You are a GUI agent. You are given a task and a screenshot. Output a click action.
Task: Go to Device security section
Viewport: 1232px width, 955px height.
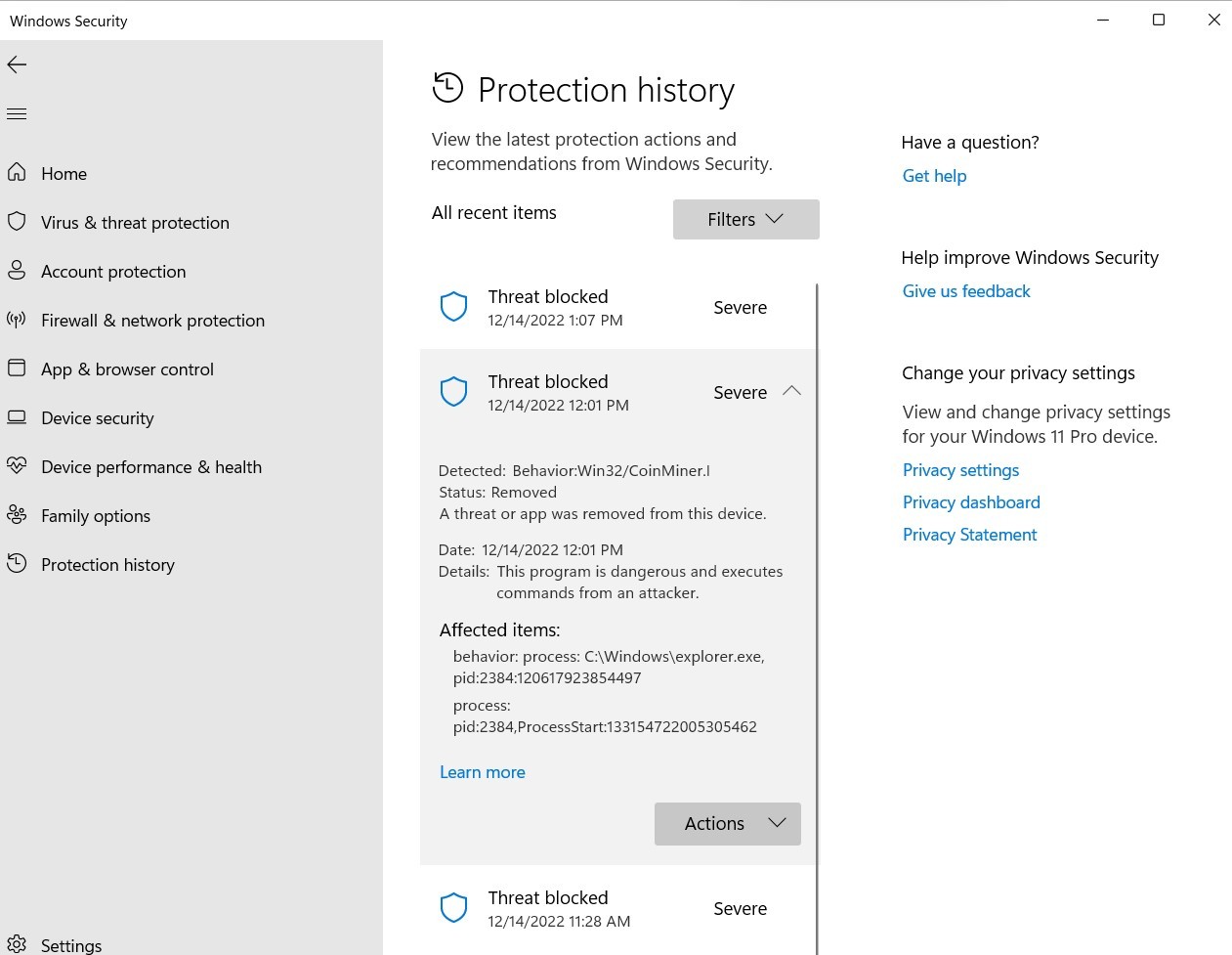point(97,418)
